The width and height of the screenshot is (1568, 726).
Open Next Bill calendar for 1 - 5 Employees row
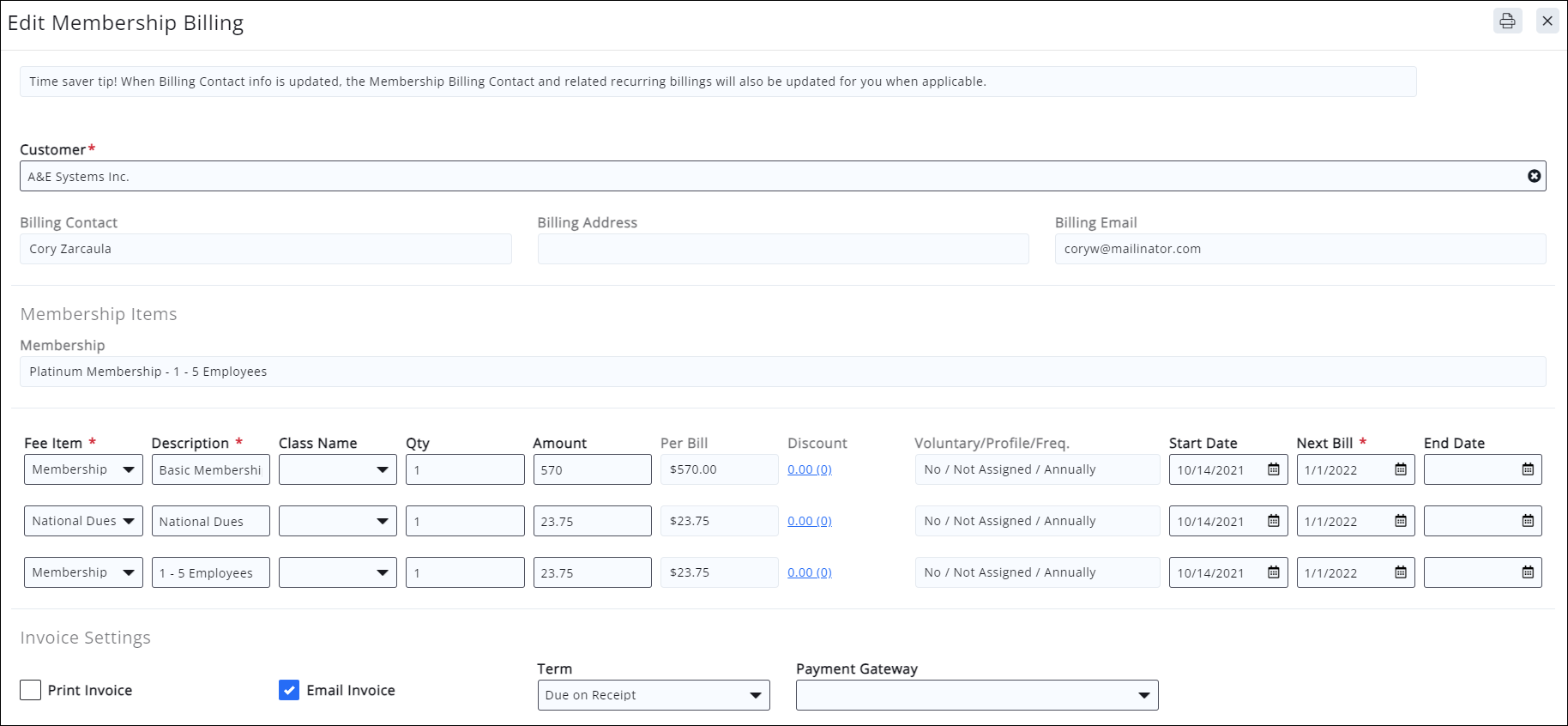pyautogui.click(x=1401, y=572)
